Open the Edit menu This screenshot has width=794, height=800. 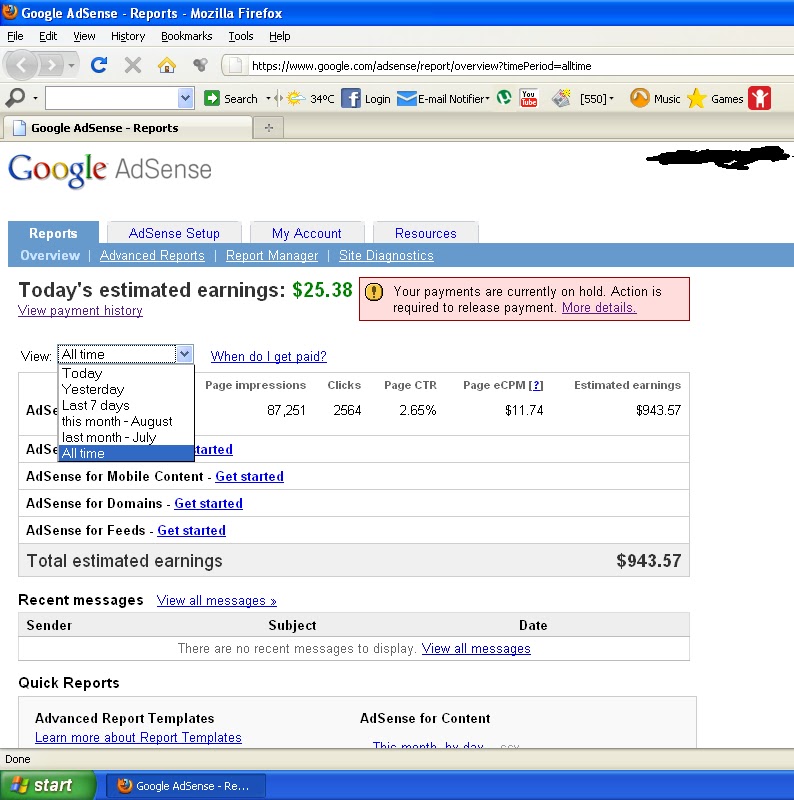point(48,36)
